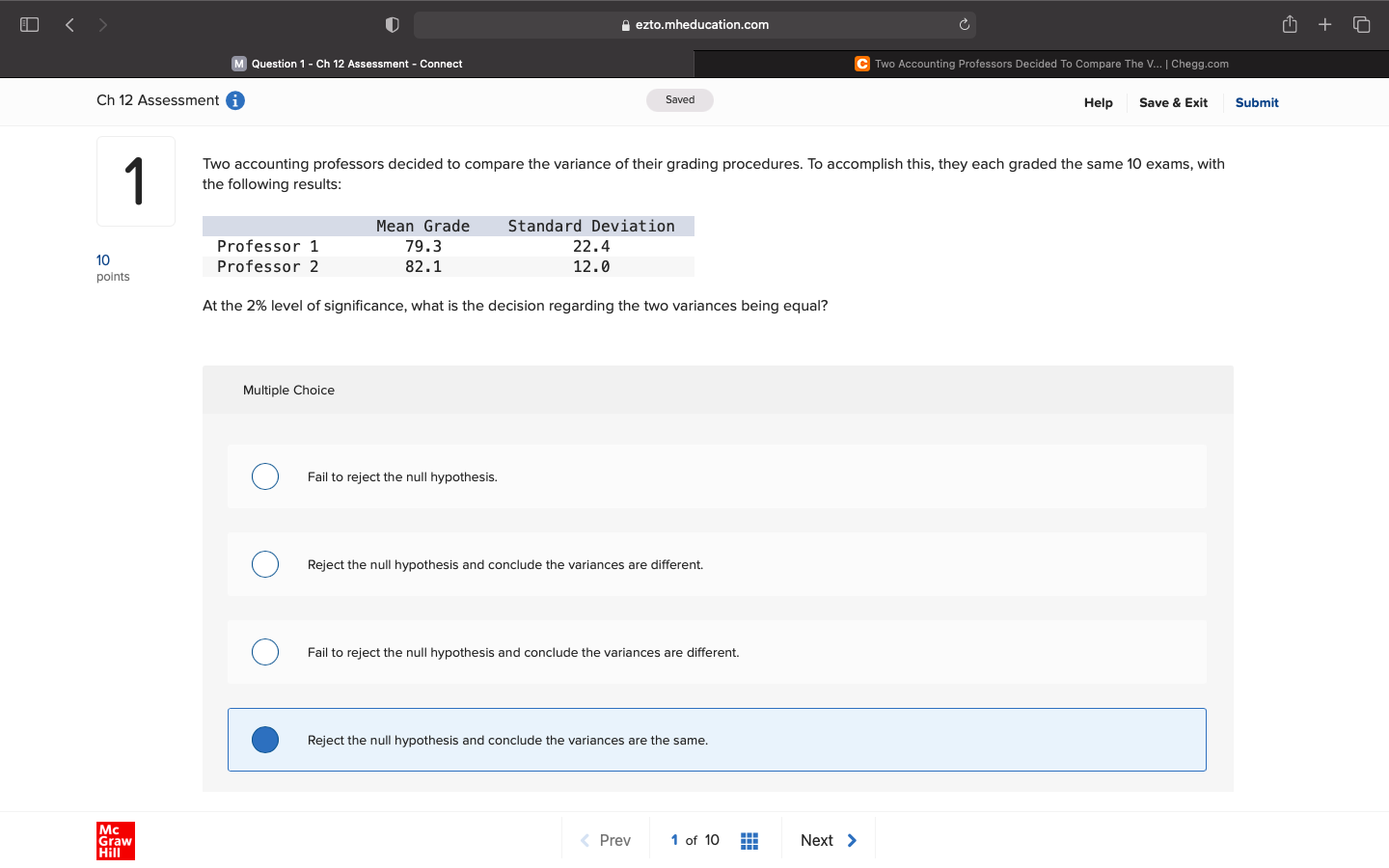Screen dimensions: 1389x868
Task: Open the Share menu in Safari toolbar
Action: point(1290,24)
